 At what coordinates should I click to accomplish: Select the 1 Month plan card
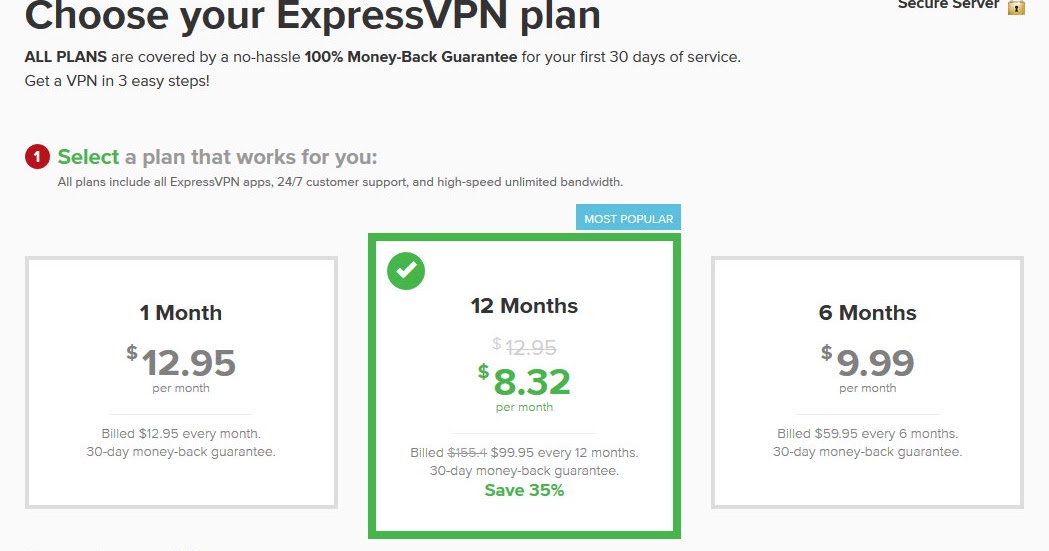click(x=181, y=382)
